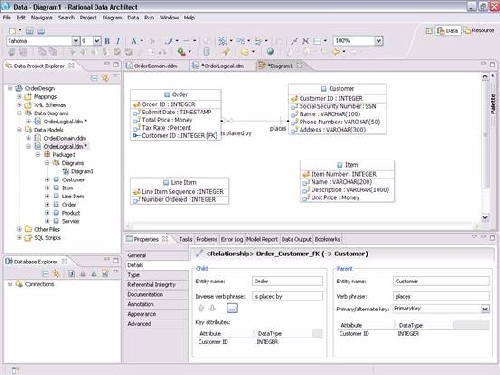
Task: Select OrderDomain.ddm in the project tree
Action: pyautogui.click(x=61, y=138)
